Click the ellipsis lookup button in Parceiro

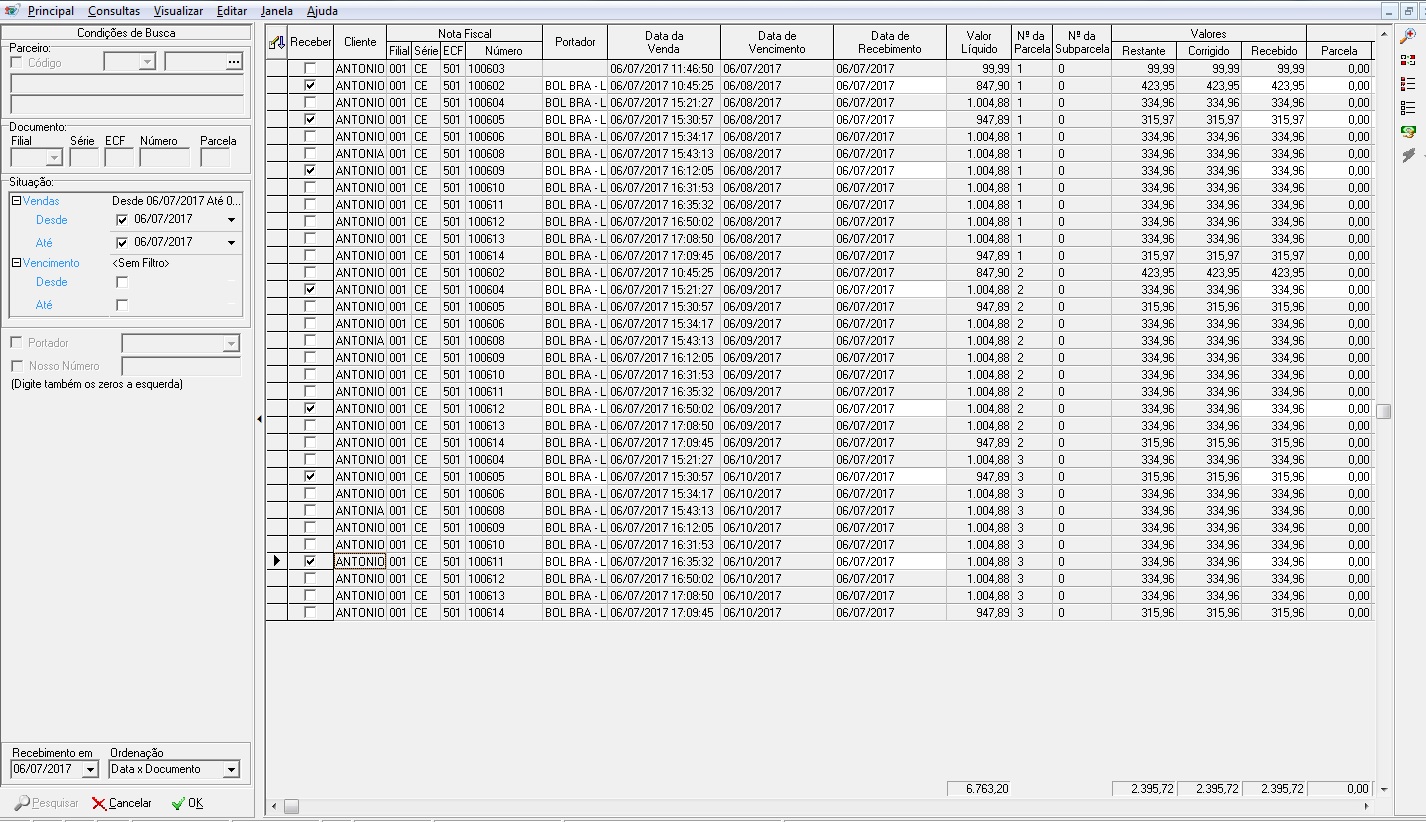pyautogui.click(x=234, y=62)
